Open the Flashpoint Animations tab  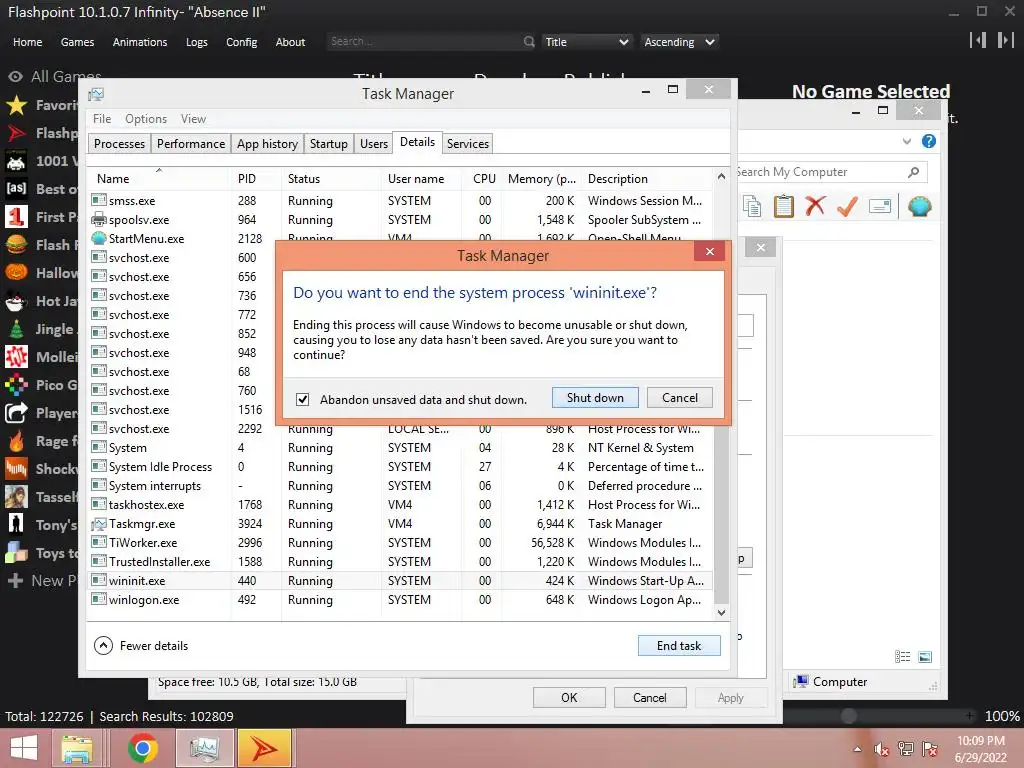[140, 42]
